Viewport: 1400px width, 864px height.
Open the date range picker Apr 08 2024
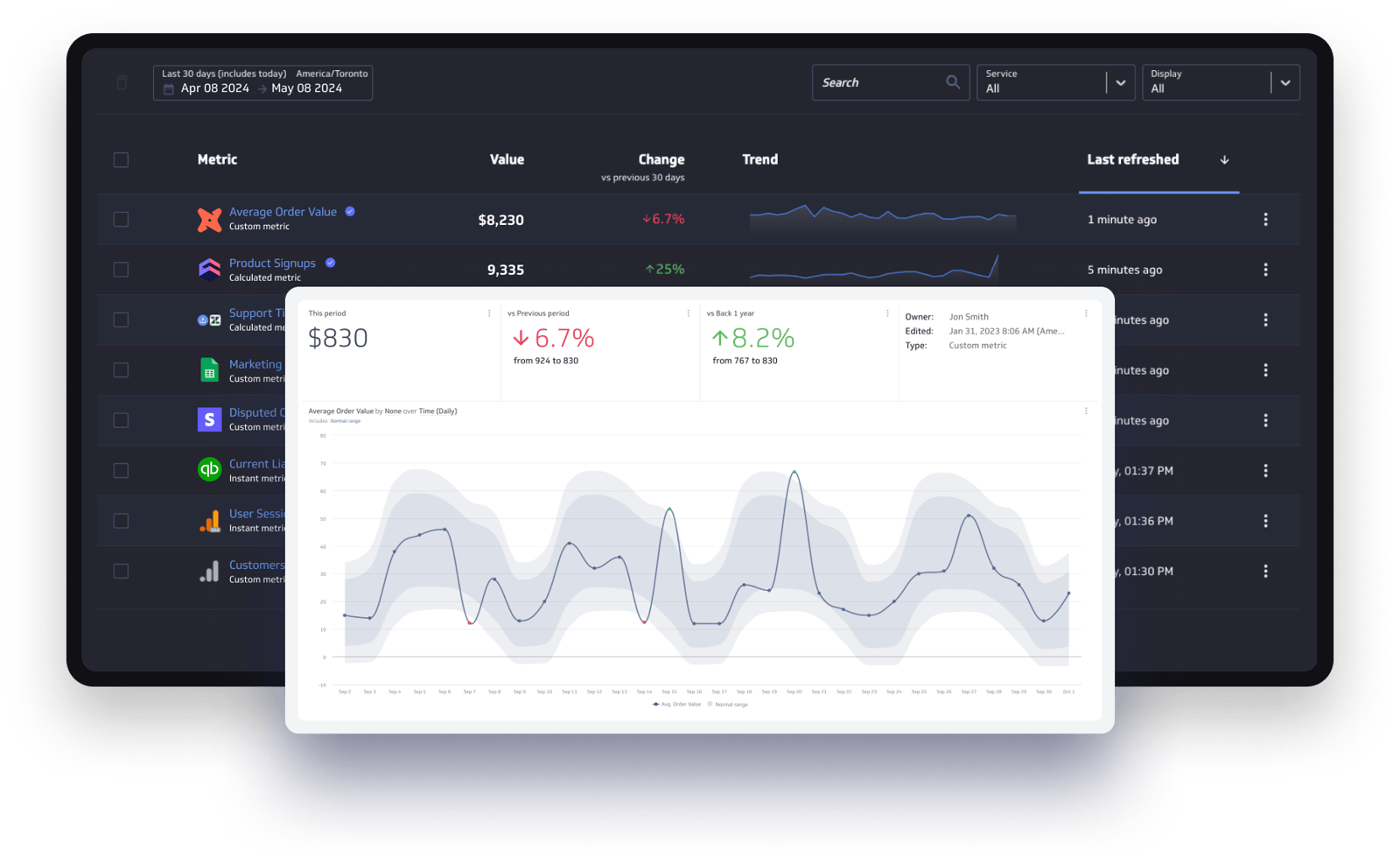262,82
